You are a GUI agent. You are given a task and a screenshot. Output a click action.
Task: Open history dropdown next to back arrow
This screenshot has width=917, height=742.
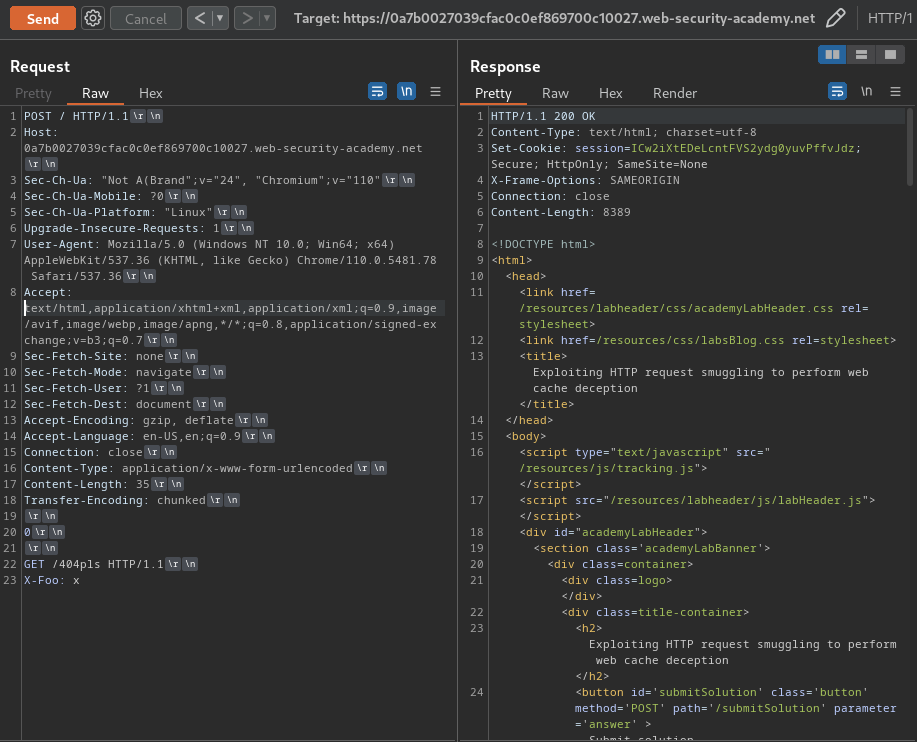[x=220, y=19]
